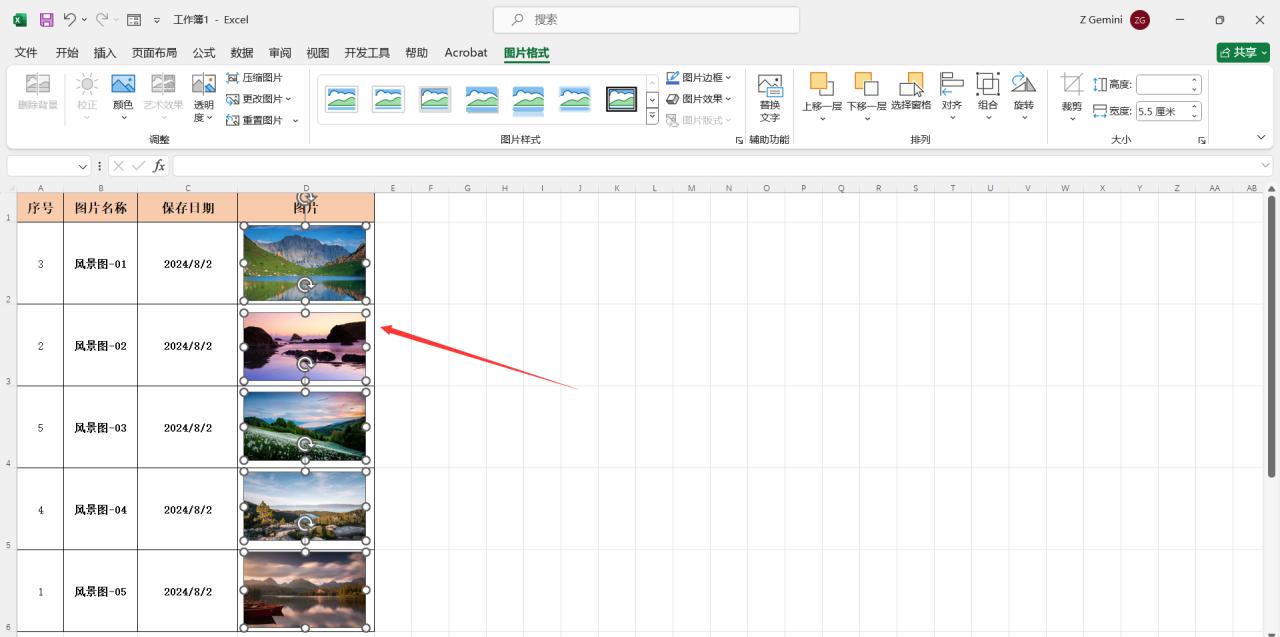Click the 共享 Share button
1280x637 pixels.
pos(1243,52)
